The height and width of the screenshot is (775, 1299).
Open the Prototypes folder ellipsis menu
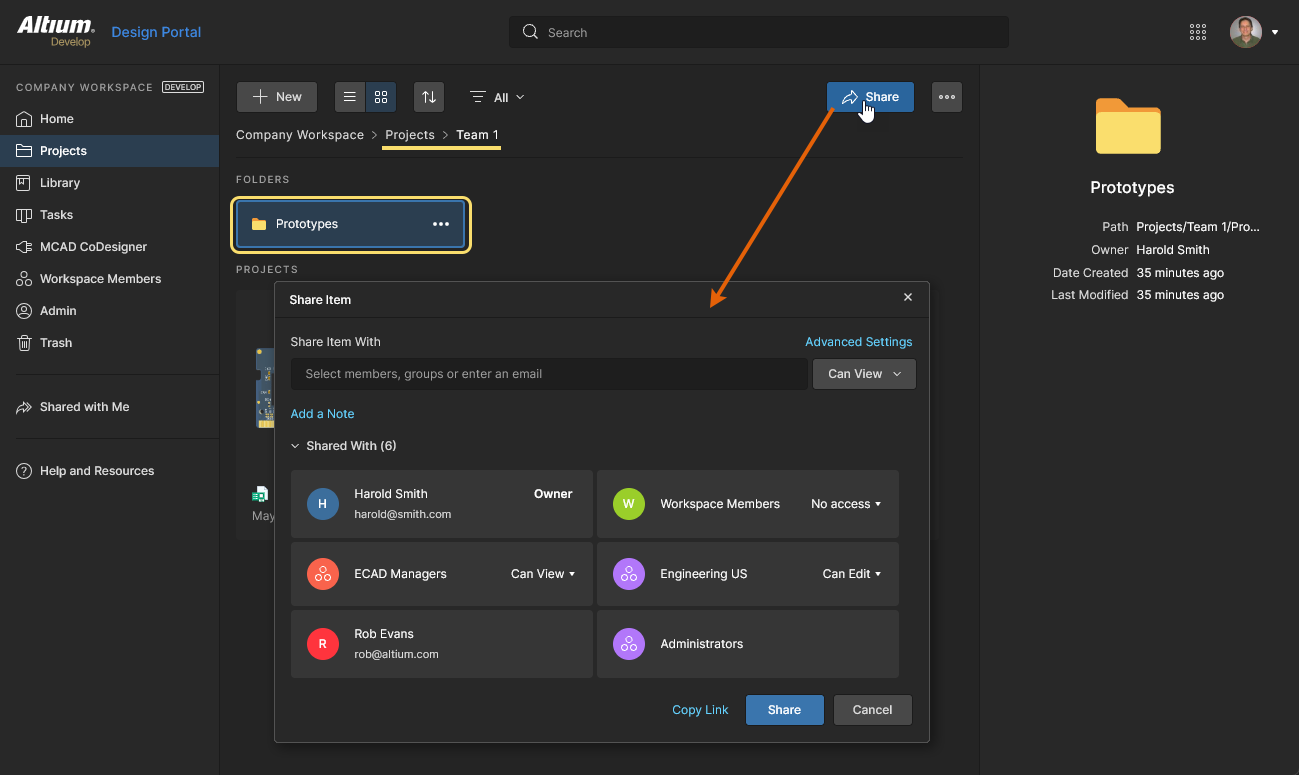tap(441, 224)
